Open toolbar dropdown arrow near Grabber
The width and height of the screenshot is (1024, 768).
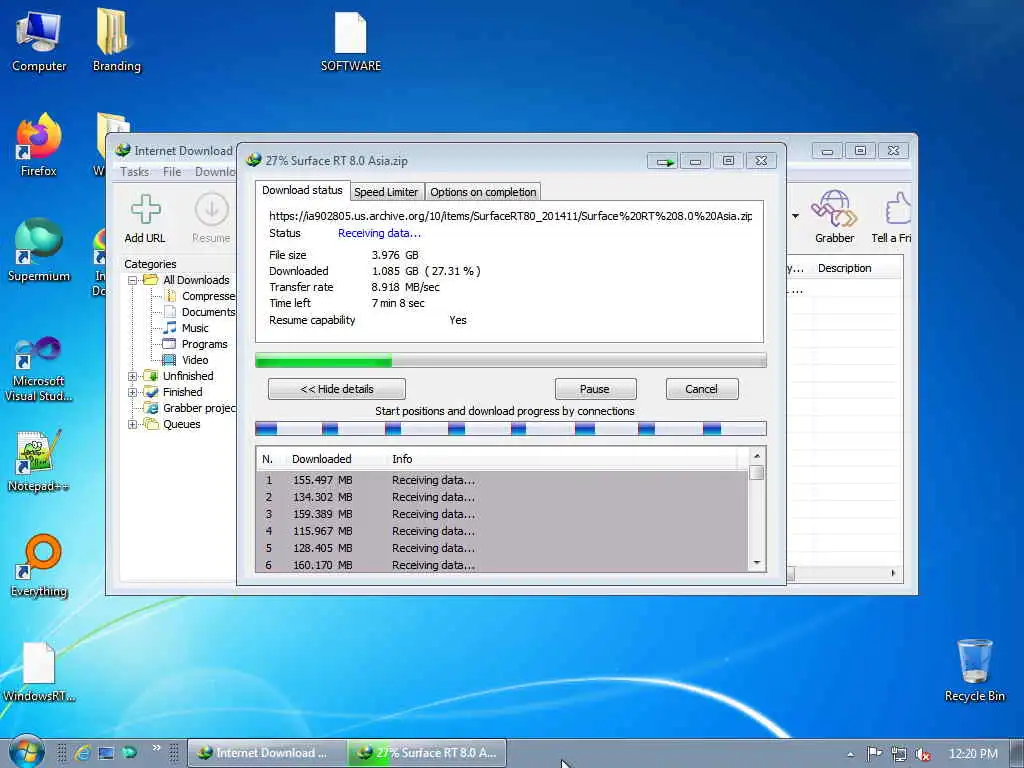click(795, 216)
